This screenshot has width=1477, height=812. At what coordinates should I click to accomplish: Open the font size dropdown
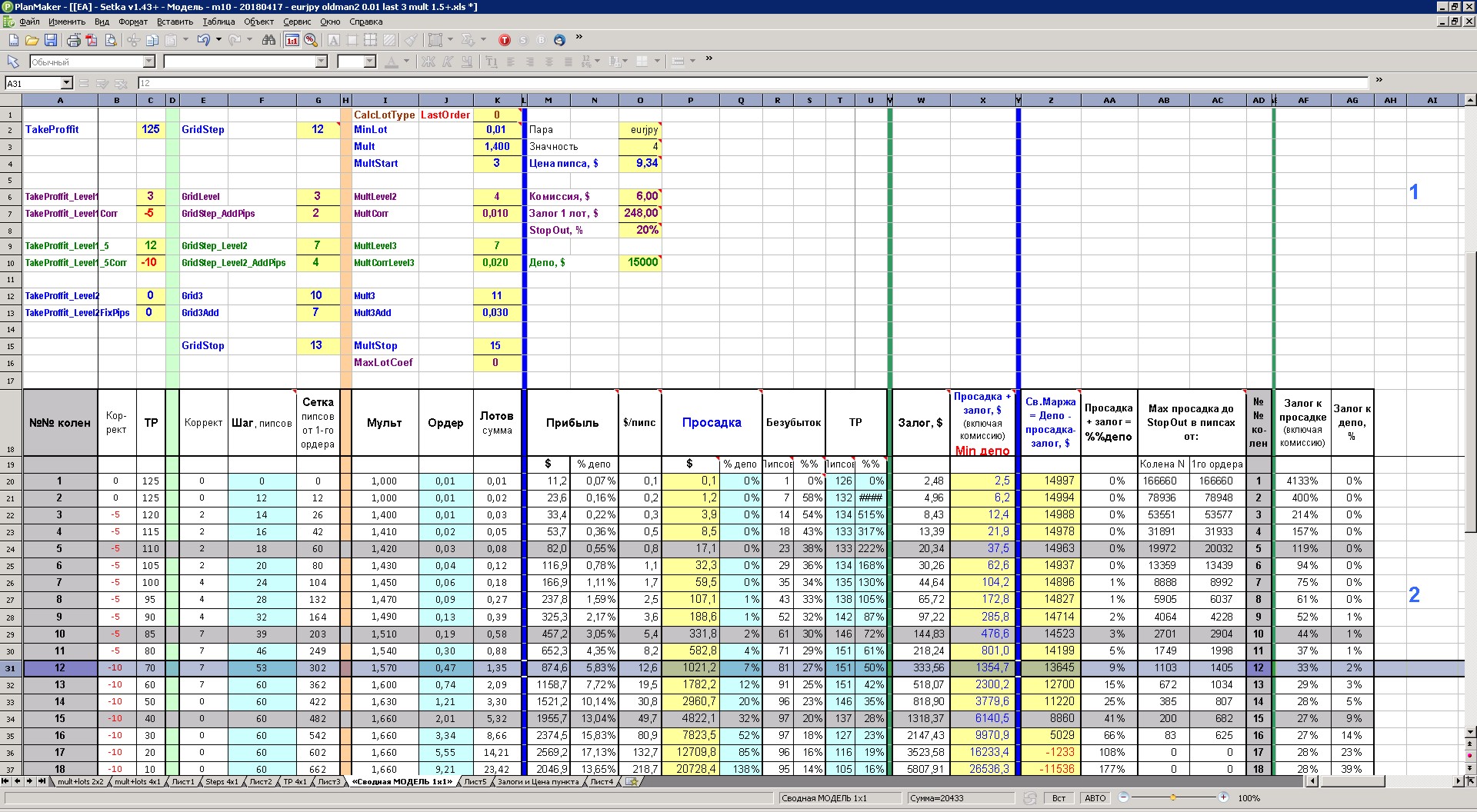[370, 62]
